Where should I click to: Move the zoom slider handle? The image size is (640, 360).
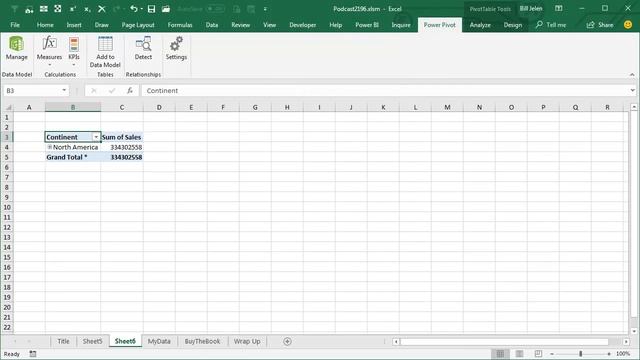[580, 354]
